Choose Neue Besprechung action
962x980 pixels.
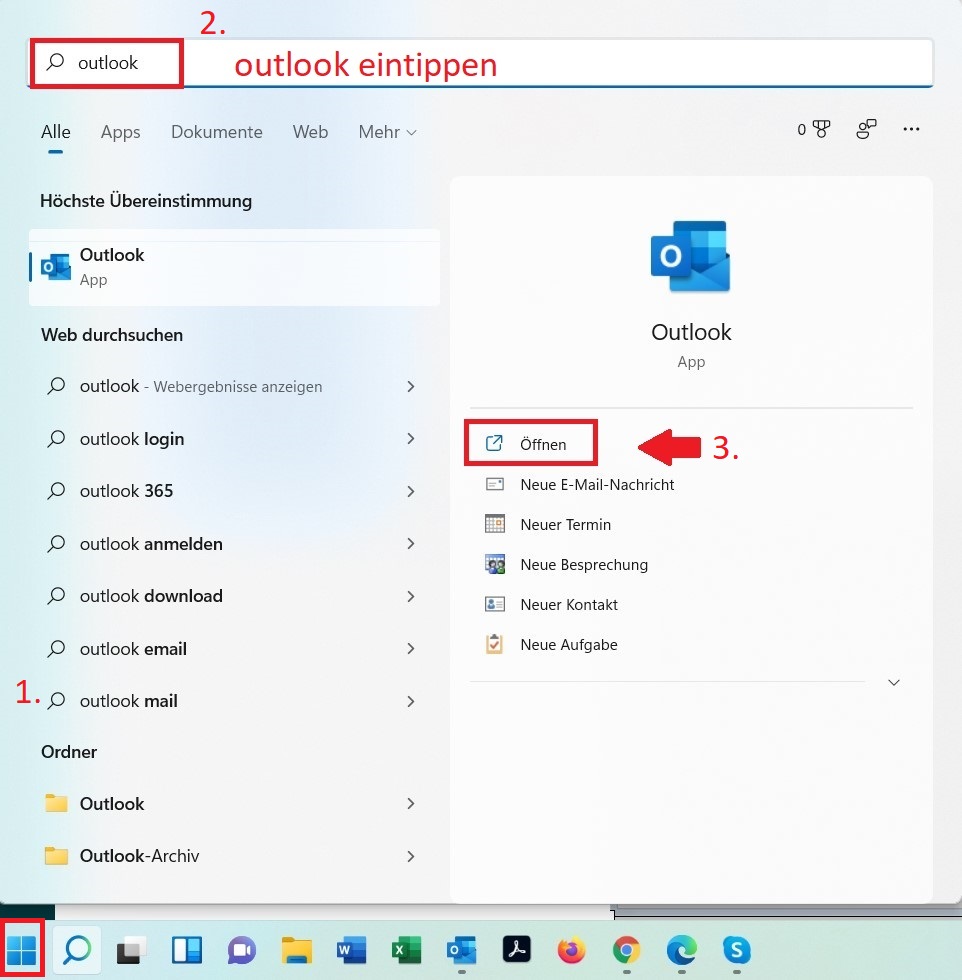584,564
